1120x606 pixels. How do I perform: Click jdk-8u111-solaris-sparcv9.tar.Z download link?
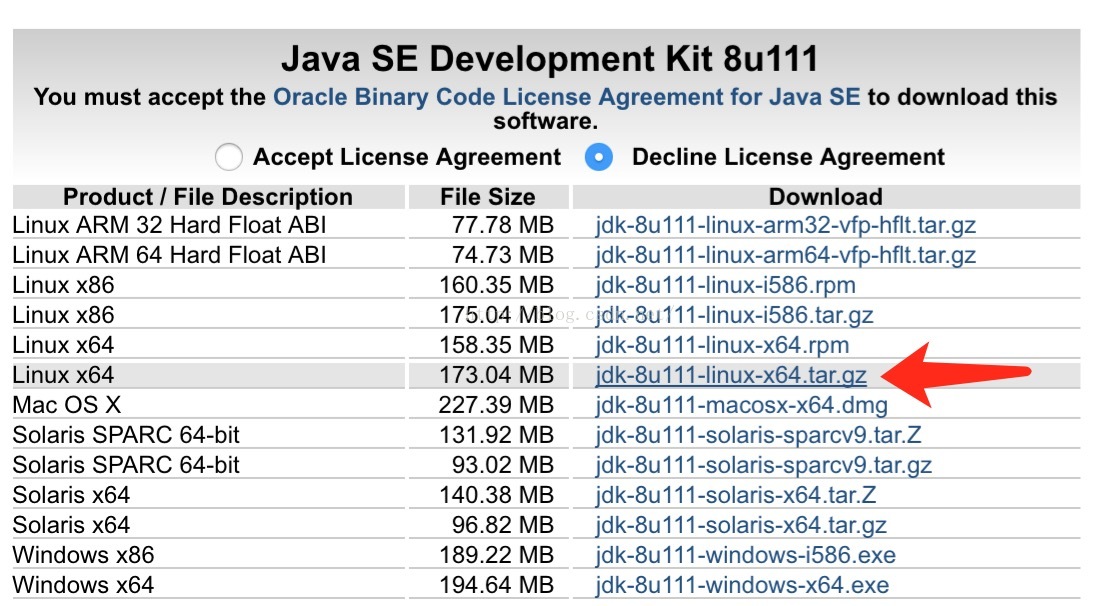[758, 435]
